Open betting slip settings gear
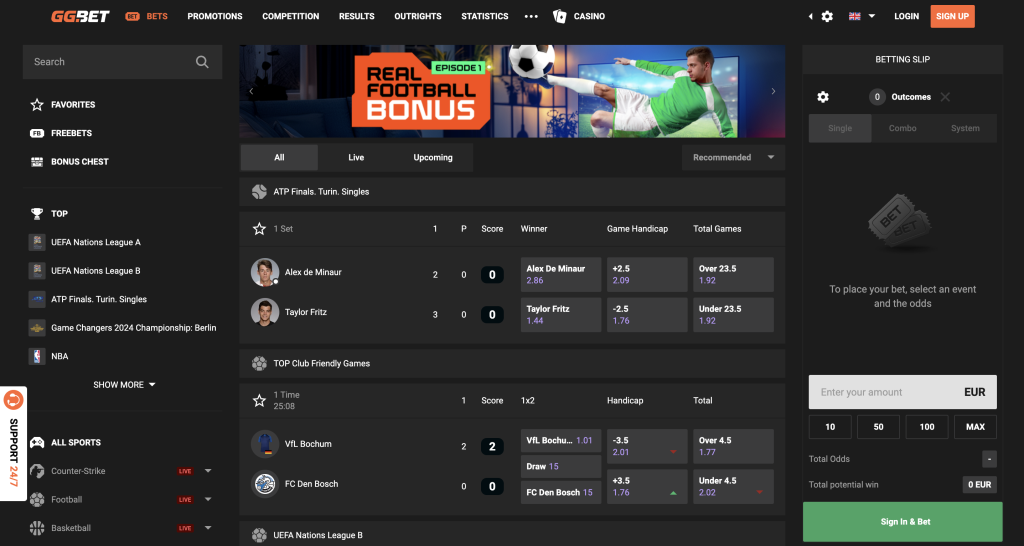This screenshot has width=1024, height=546. tap(823, 97)
